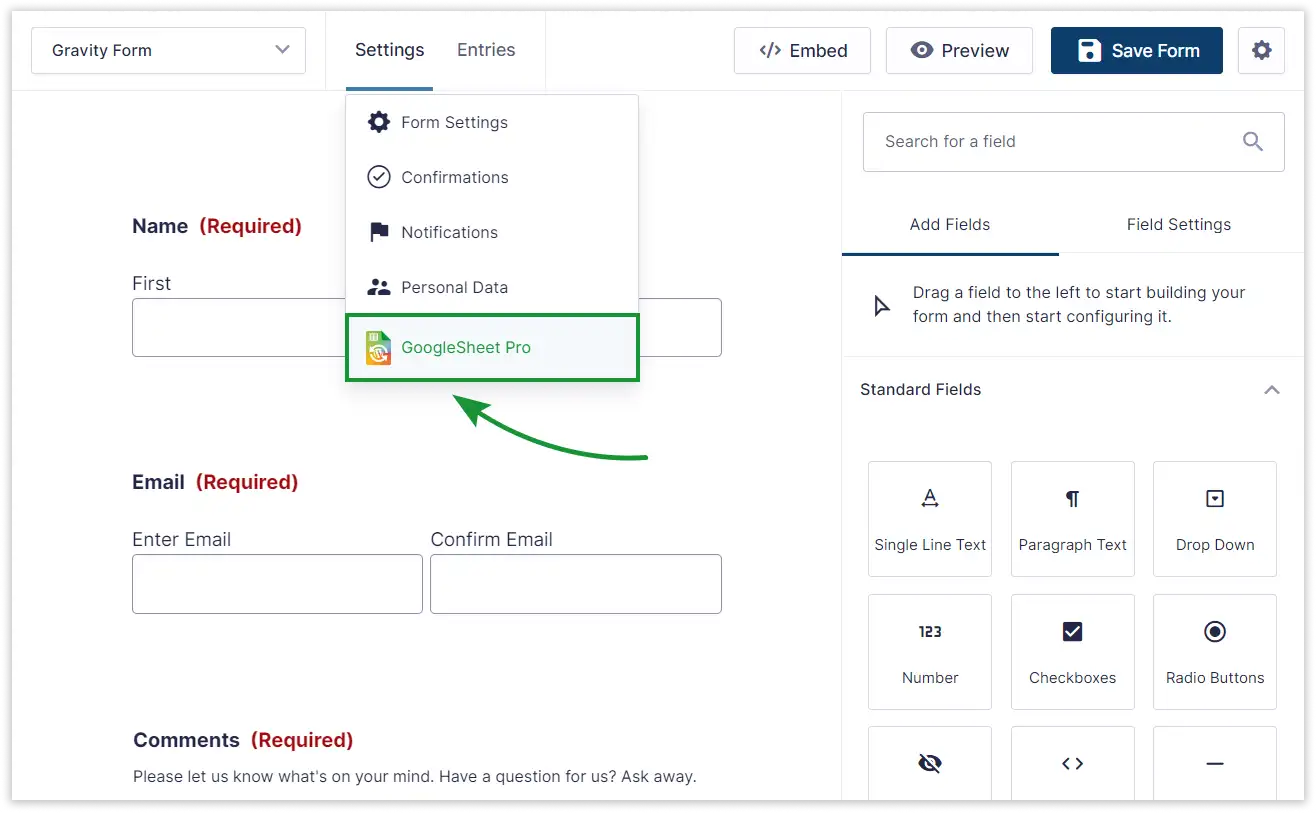
Task: Collapse the Standard Fields section
Action: coord(1271,390)
